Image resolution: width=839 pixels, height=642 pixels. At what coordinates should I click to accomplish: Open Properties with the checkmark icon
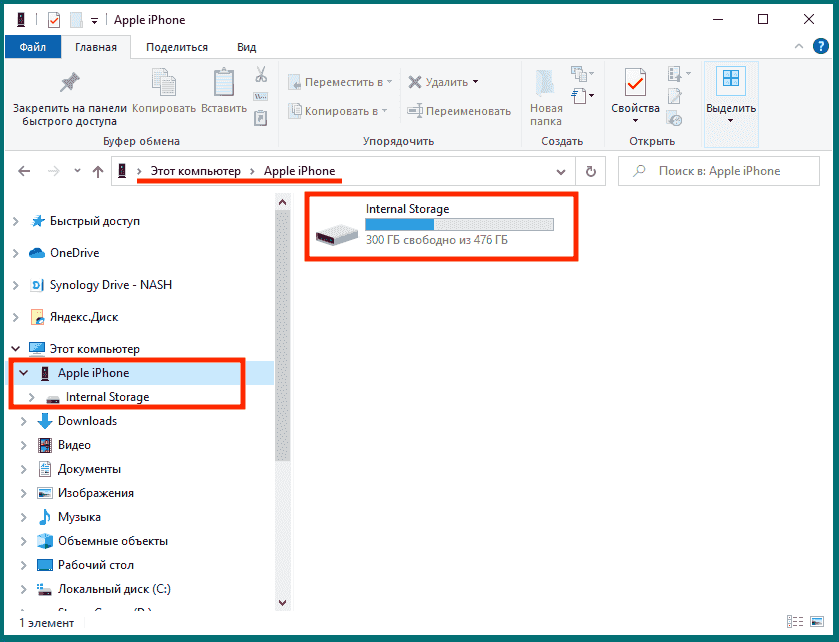click(635, 84)
